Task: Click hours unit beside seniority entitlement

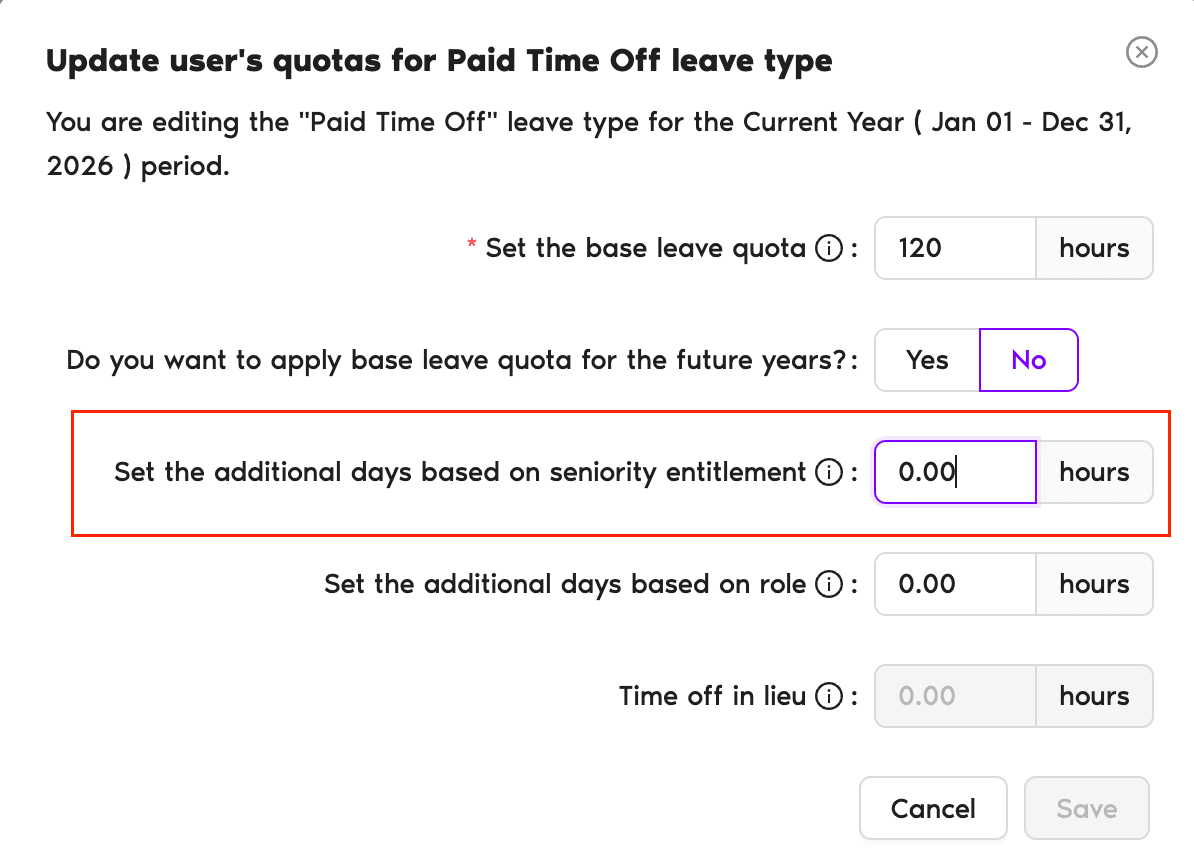Action: (1094, 472)
